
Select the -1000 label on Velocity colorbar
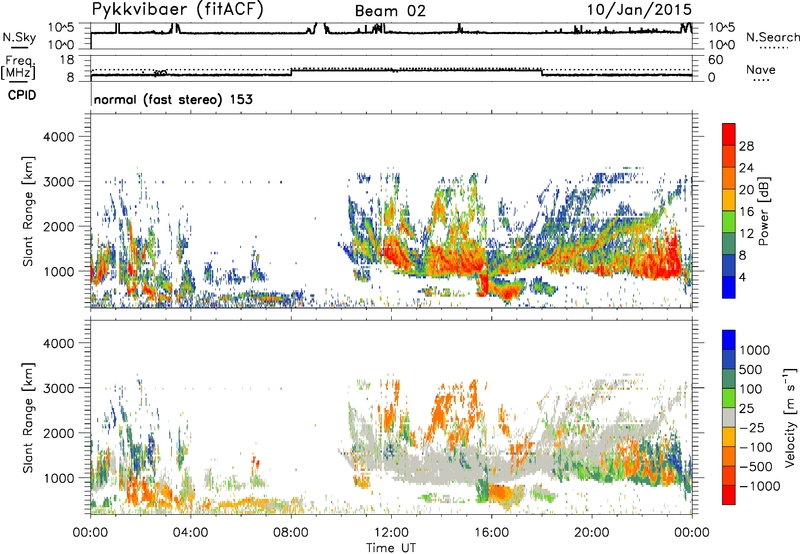coord(759,486)
